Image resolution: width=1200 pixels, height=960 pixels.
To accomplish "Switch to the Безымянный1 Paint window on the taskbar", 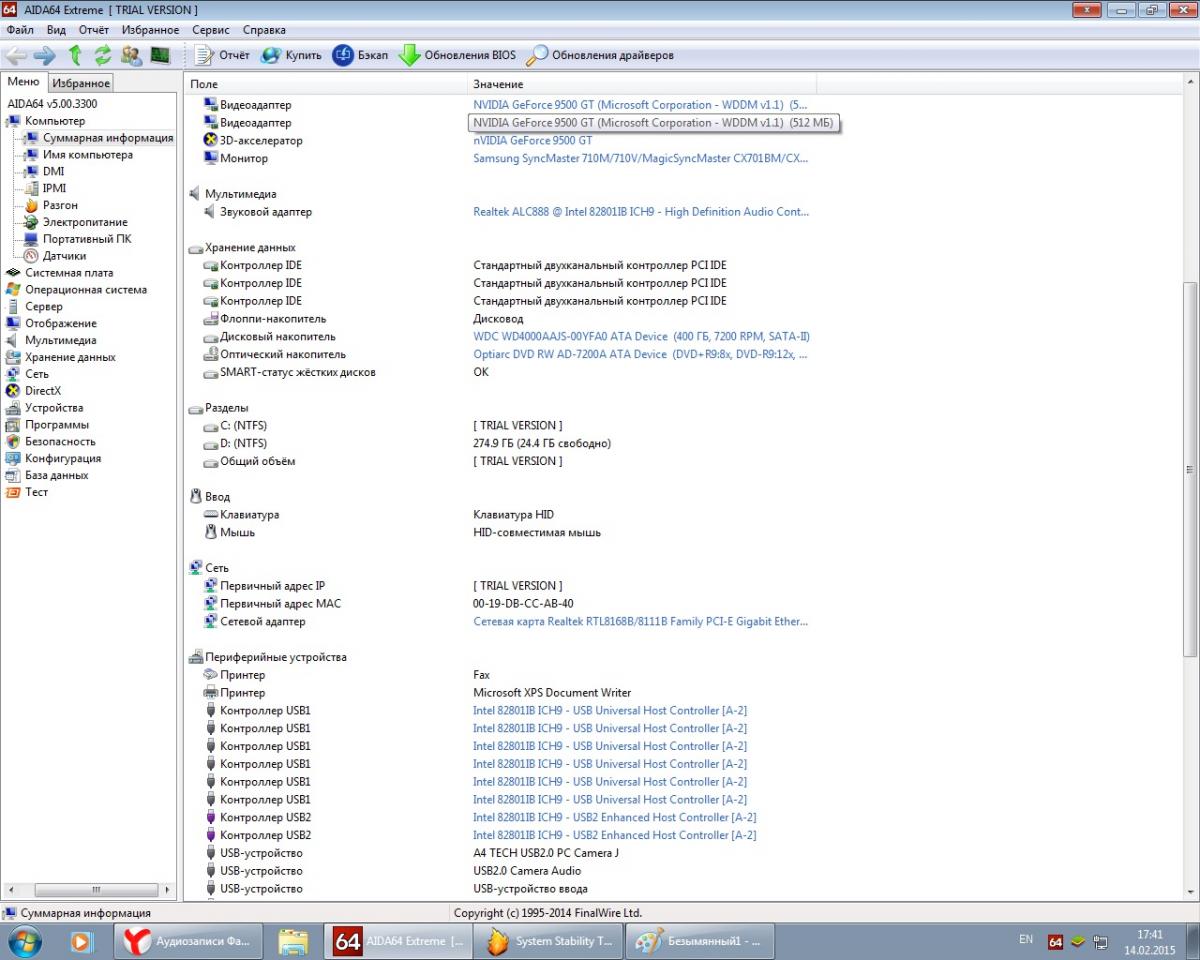I will [699, 941].
